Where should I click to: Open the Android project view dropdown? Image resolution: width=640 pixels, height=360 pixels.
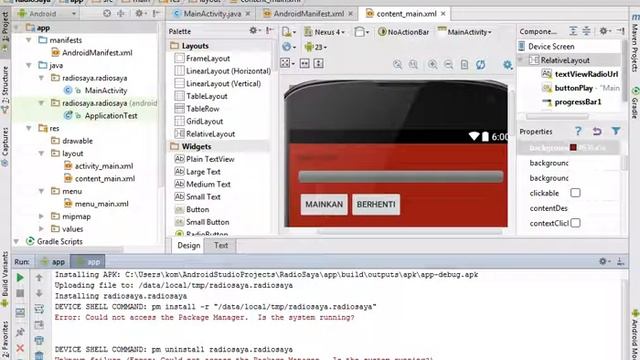pos(47,13)
